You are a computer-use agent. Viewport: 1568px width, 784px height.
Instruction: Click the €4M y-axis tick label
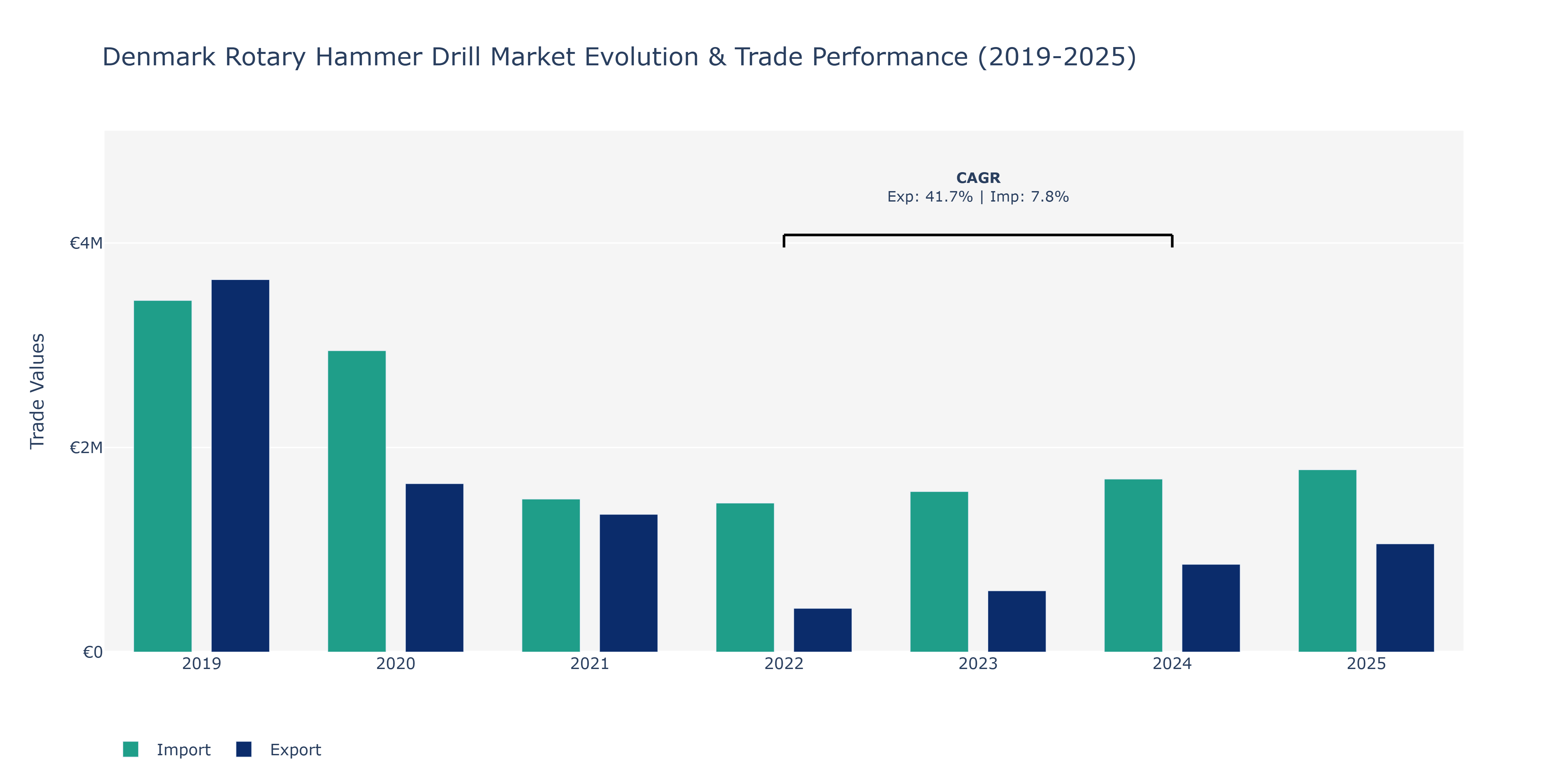point(86,243)
